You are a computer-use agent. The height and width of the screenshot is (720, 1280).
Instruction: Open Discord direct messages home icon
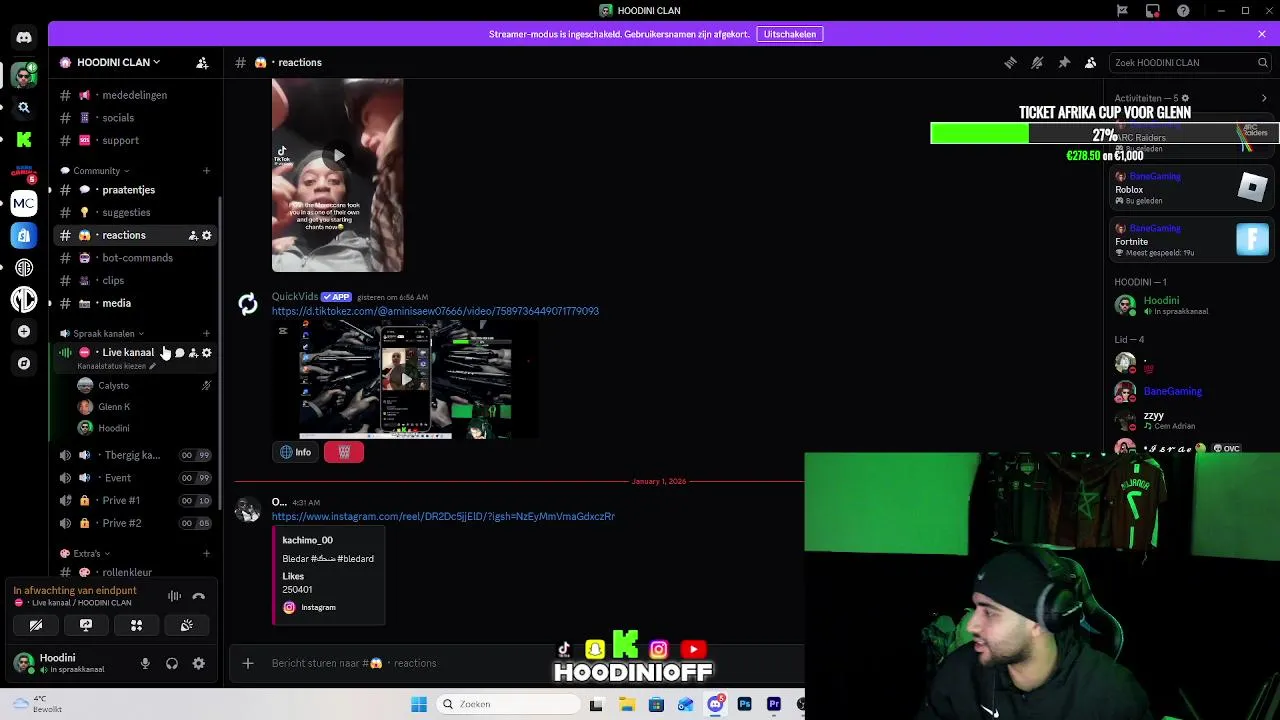[x=24, y=38]
